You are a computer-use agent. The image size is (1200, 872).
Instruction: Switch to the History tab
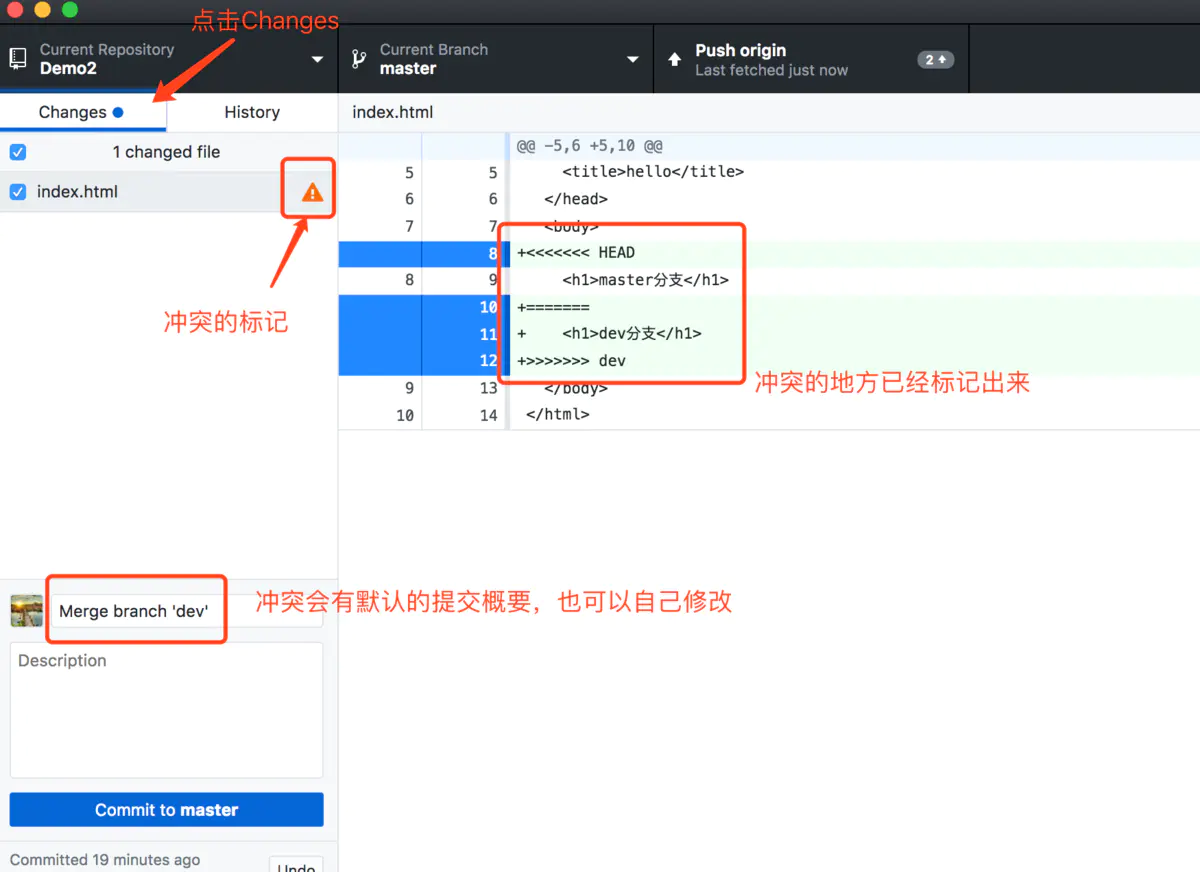click(x=251, y=112)
